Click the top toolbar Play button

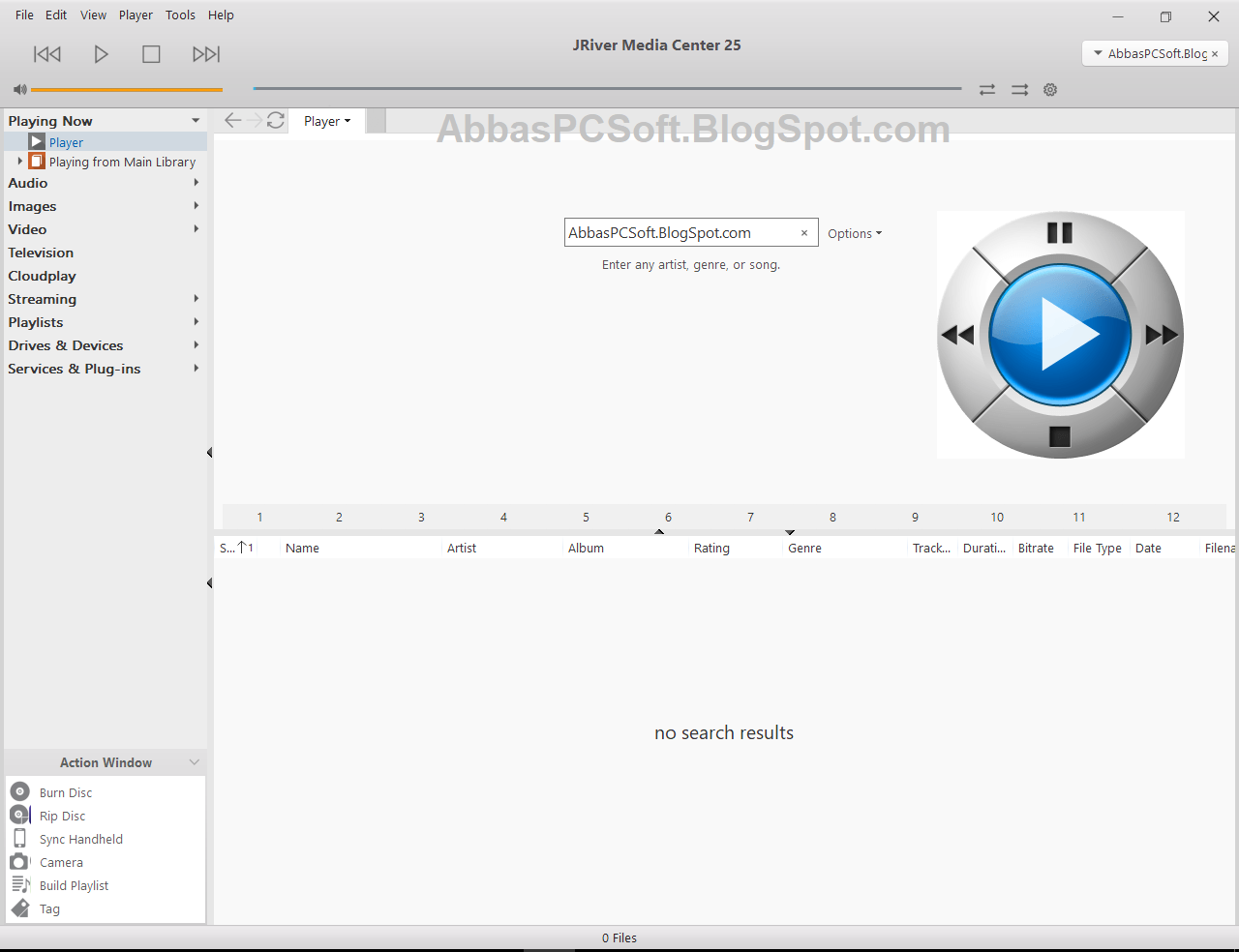(101, 54)
